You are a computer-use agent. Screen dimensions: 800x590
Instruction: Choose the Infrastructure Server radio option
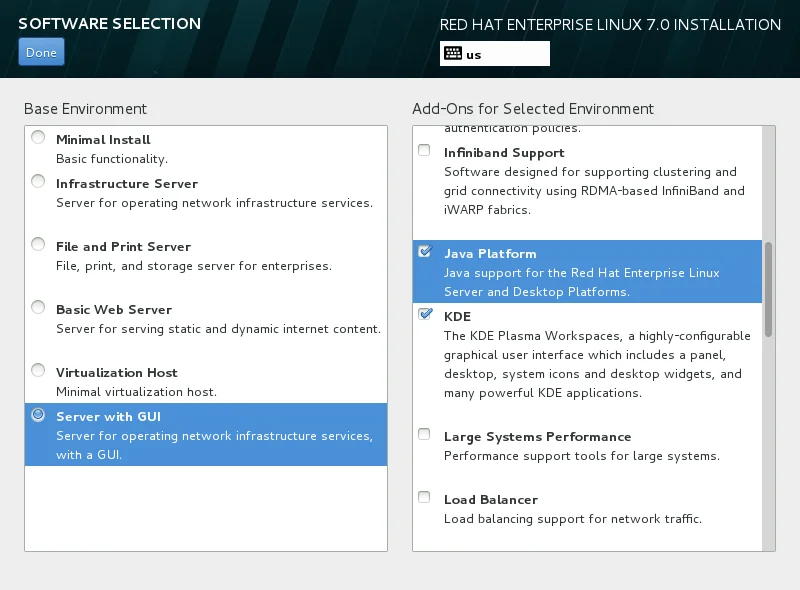click(x=38, y=181)
